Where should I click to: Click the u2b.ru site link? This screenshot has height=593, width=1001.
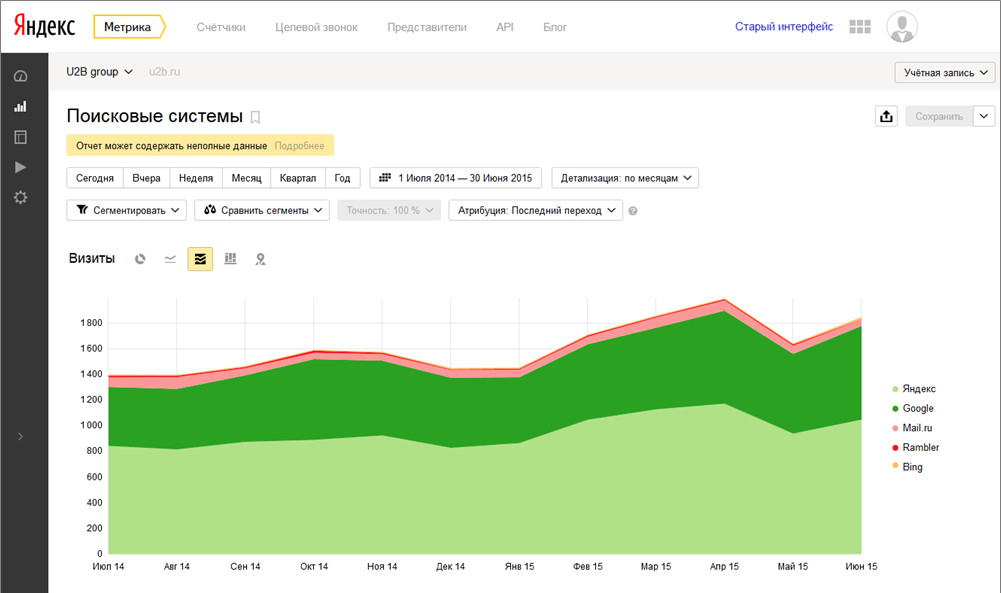(x=165, y=72)
